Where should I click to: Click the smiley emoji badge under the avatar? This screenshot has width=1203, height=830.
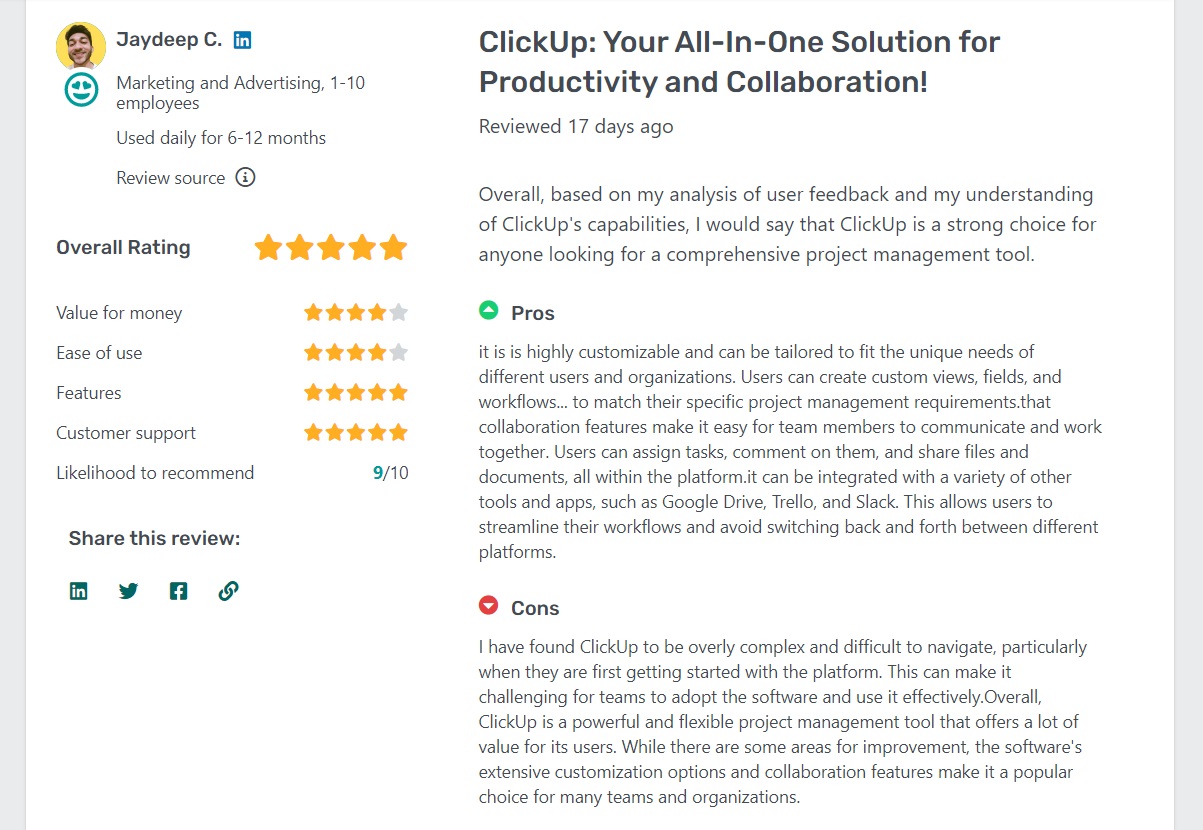[80, 89]
